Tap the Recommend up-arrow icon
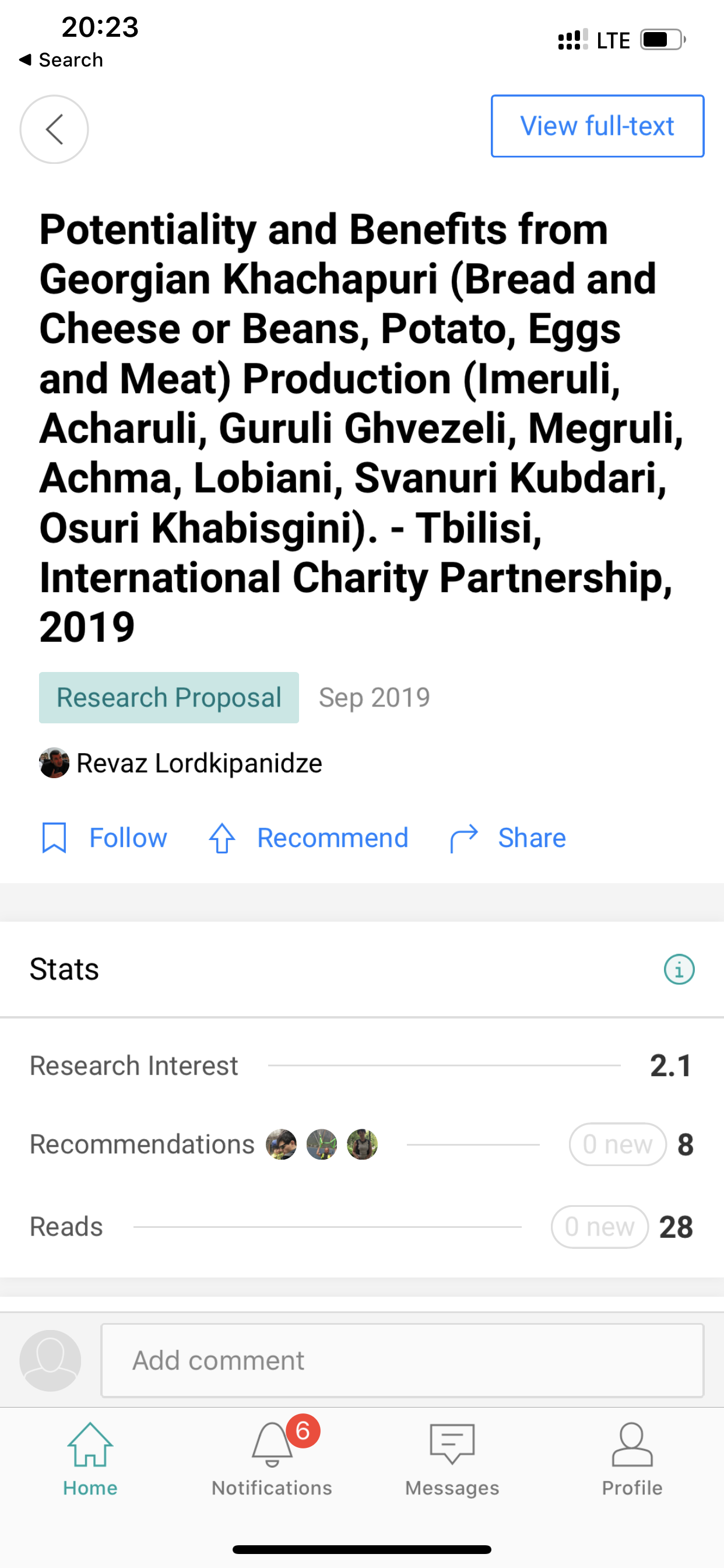 coord(222,838)
